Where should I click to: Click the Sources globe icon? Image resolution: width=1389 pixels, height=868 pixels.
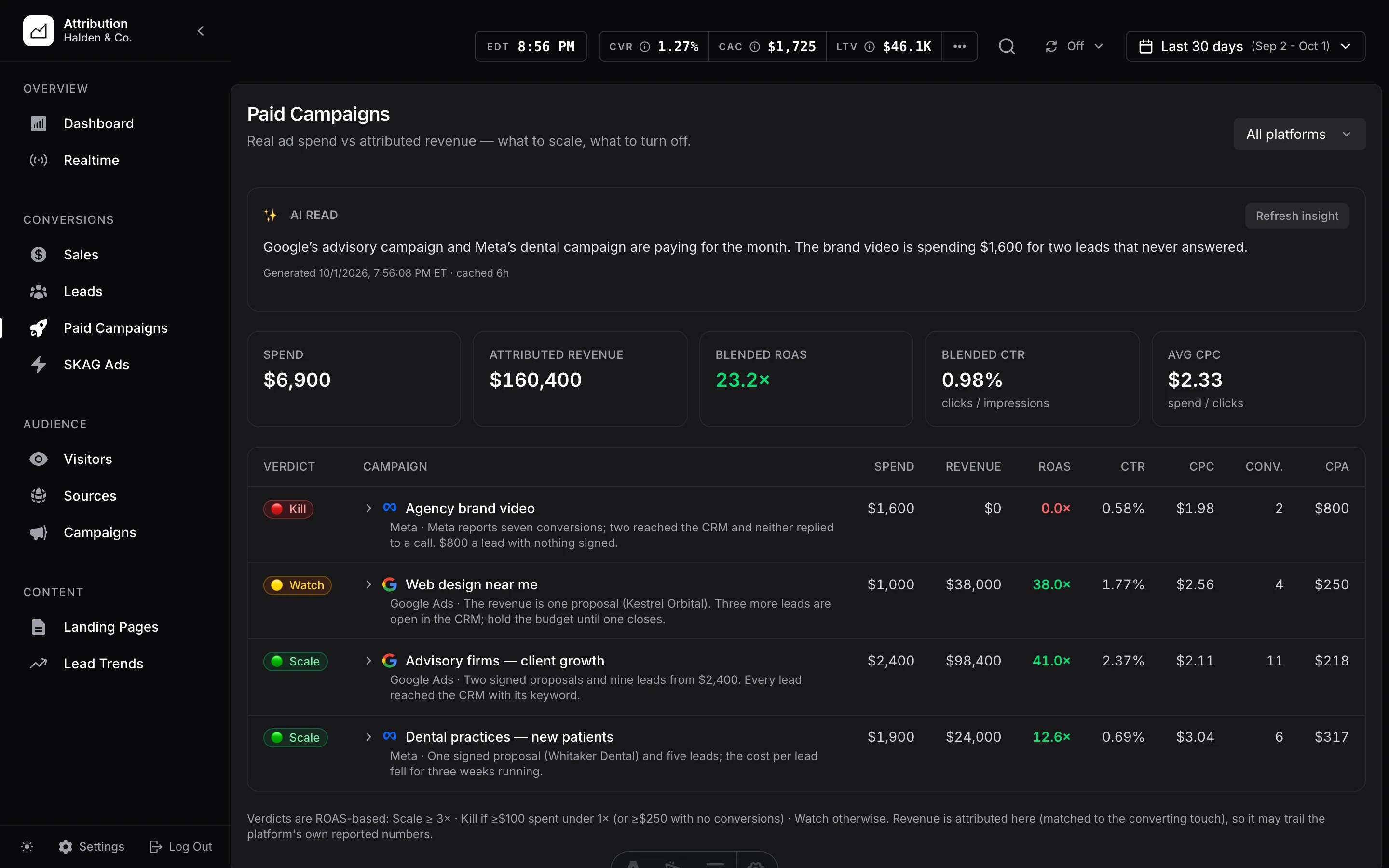(39, 495)
